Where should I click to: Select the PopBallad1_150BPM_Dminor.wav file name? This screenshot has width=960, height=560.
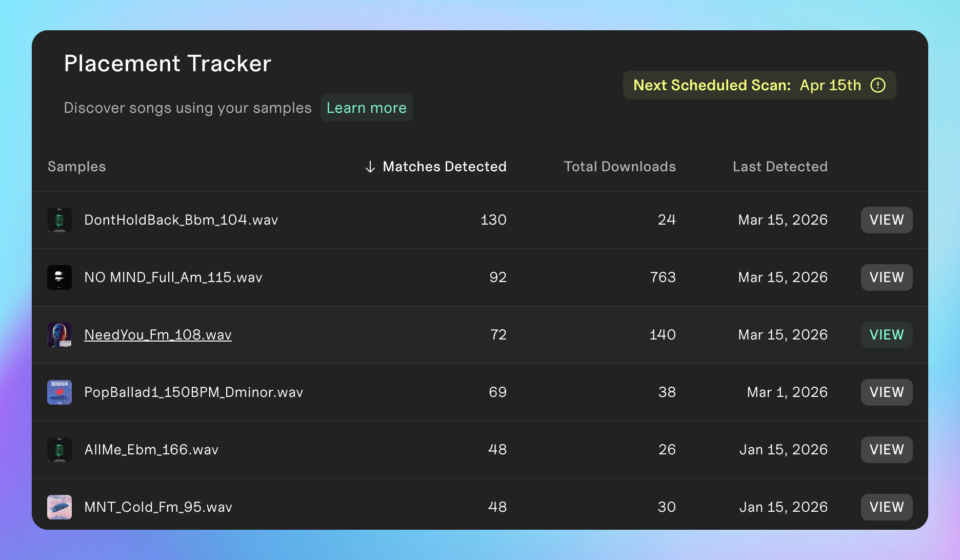click(193, 392)
